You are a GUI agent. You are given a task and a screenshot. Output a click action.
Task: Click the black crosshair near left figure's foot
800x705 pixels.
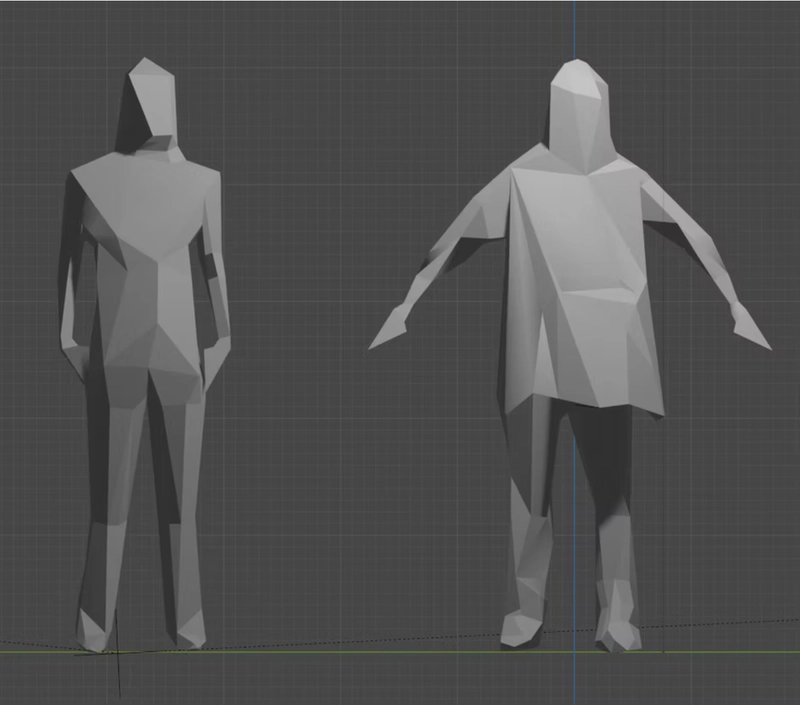point(118,654)
